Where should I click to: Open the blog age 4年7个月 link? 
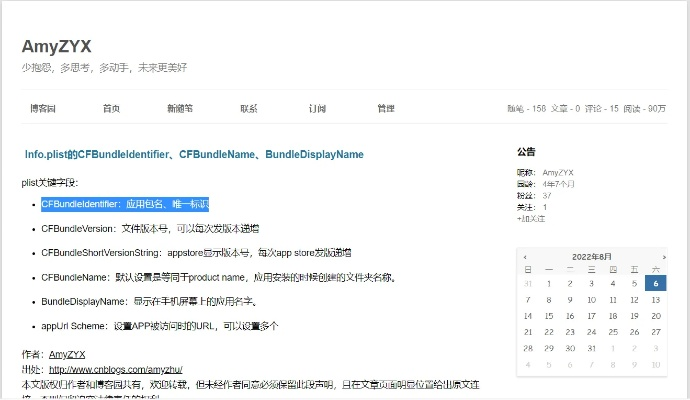[x=559, y=184]
